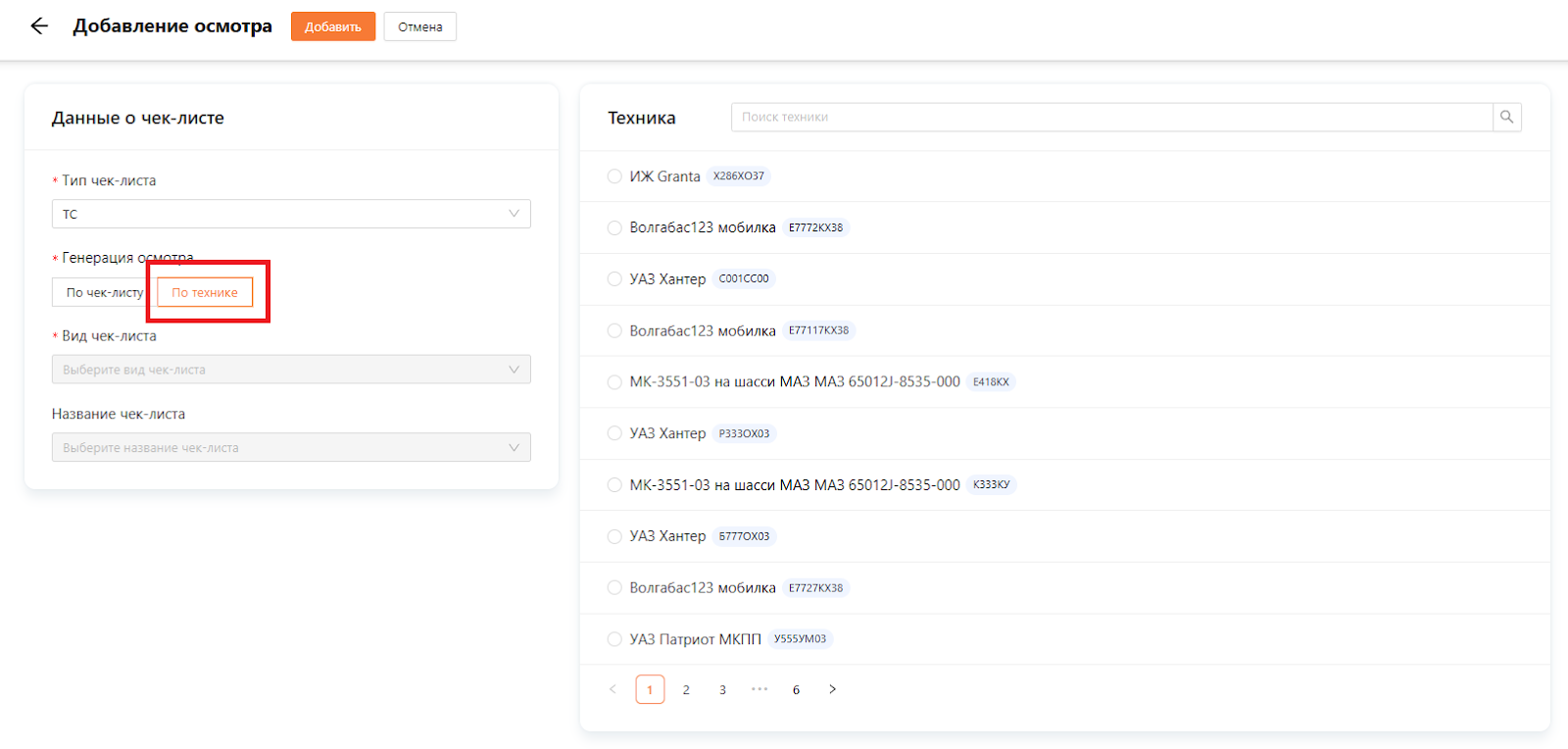The height and width of the screenshot is (749, 1568).
Task: Click the pagination ellipsis jump icon
Action: (x=759, y=689)
